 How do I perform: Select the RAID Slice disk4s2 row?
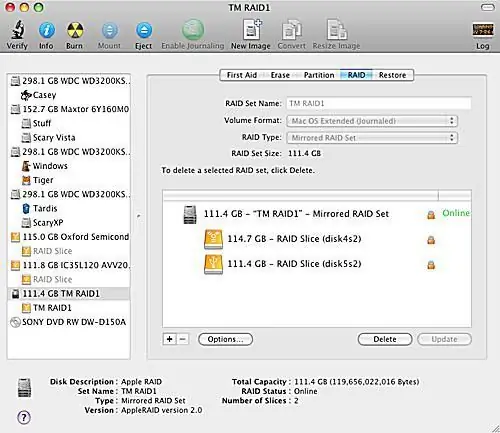tap(317, 239)
